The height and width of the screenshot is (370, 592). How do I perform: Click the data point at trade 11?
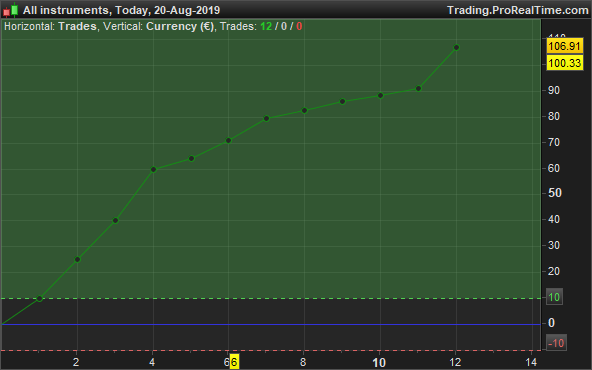click(418, 89)
